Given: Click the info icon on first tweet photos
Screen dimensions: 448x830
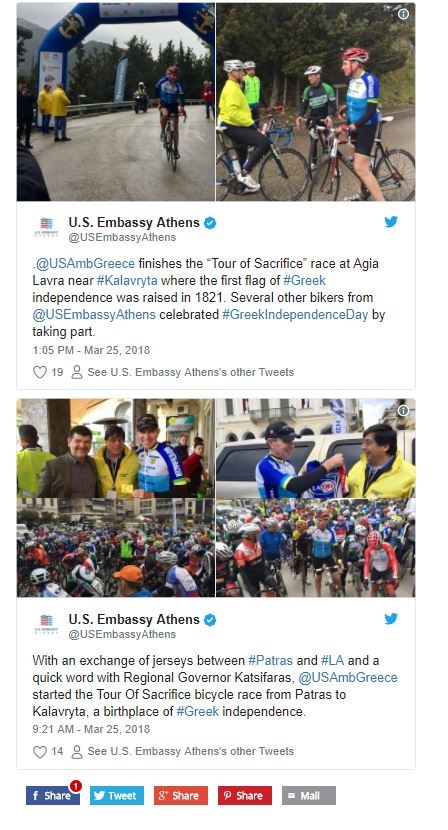Looking at the screenshot, I should 404,14.
